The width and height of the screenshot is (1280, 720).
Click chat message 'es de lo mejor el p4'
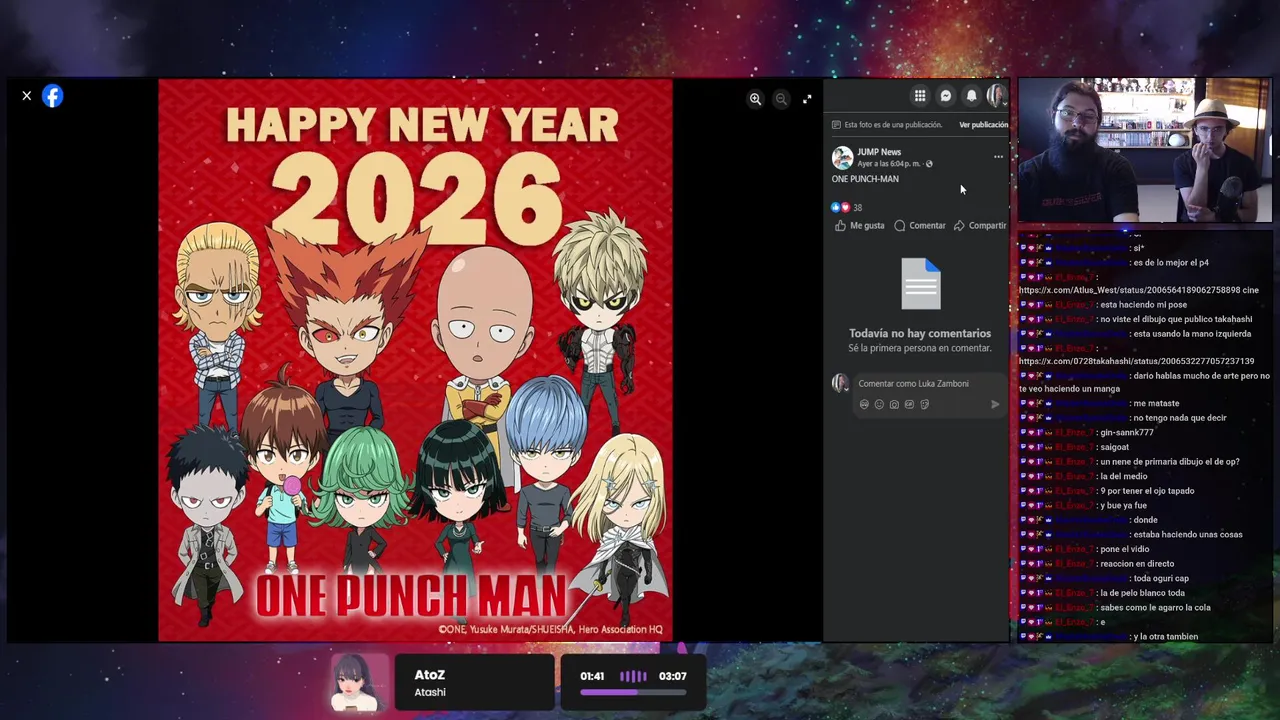[x=1170, y=263]
